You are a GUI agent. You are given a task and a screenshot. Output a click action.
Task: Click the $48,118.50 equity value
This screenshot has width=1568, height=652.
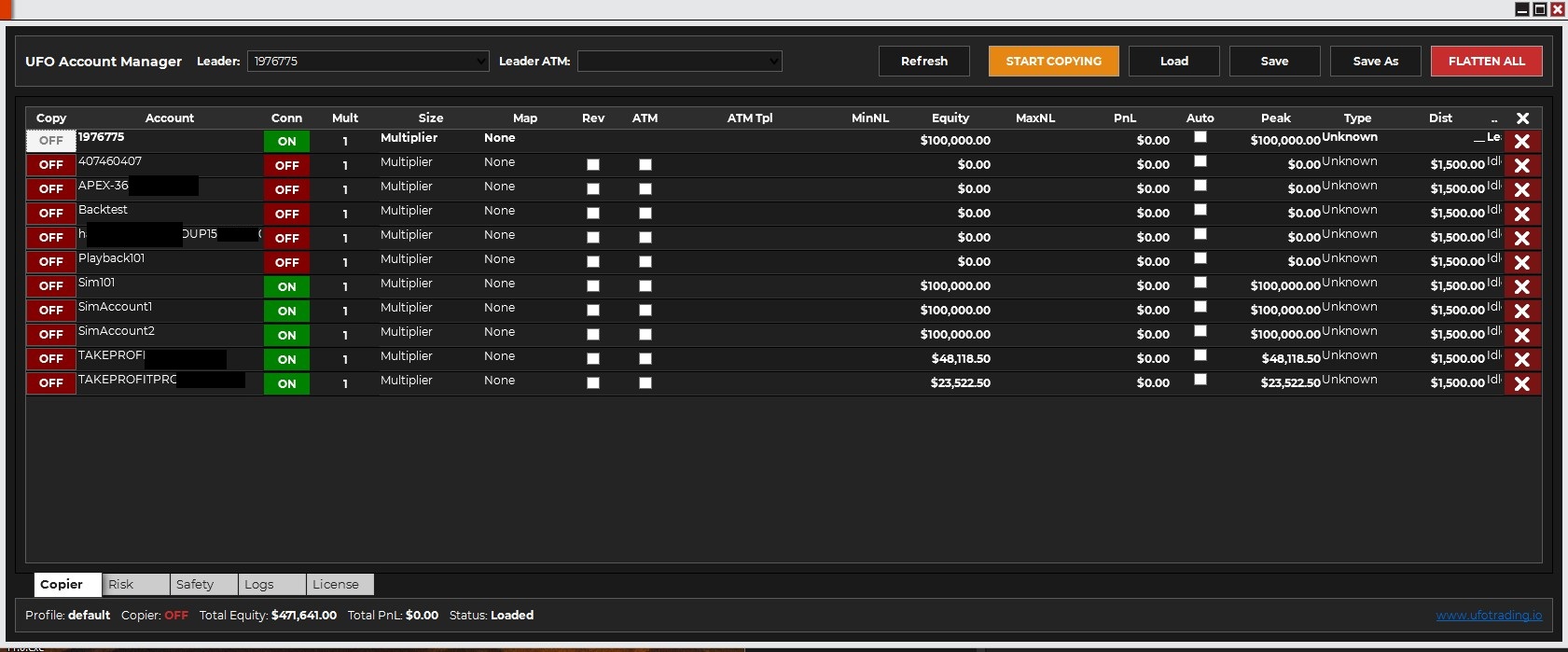coord(961,359)
